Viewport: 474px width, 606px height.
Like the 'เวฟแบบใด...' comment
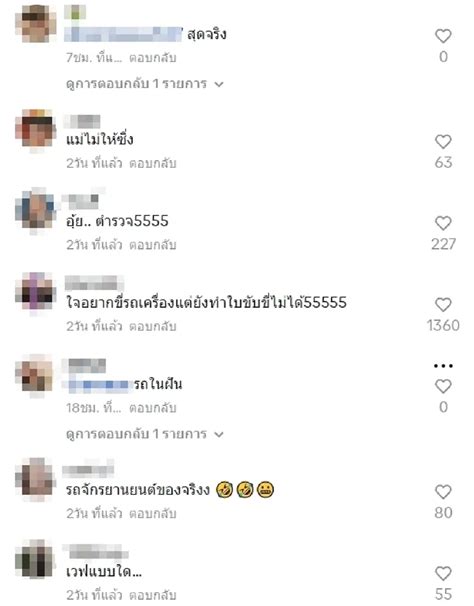click(x=443, y=573)
